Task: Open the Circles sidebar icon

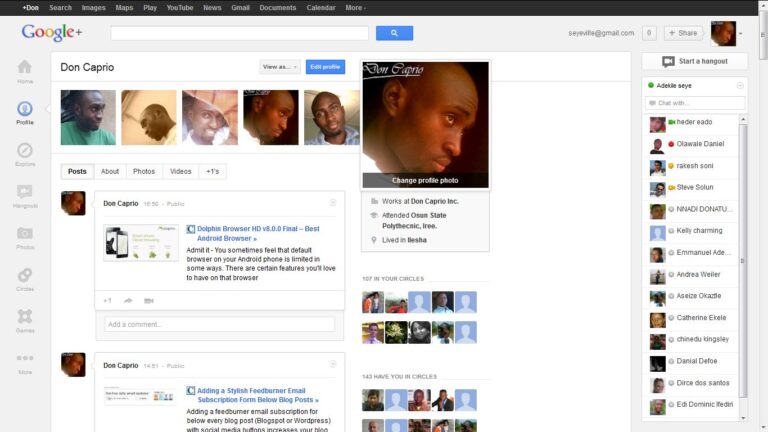Action: (x=25, y=278)
